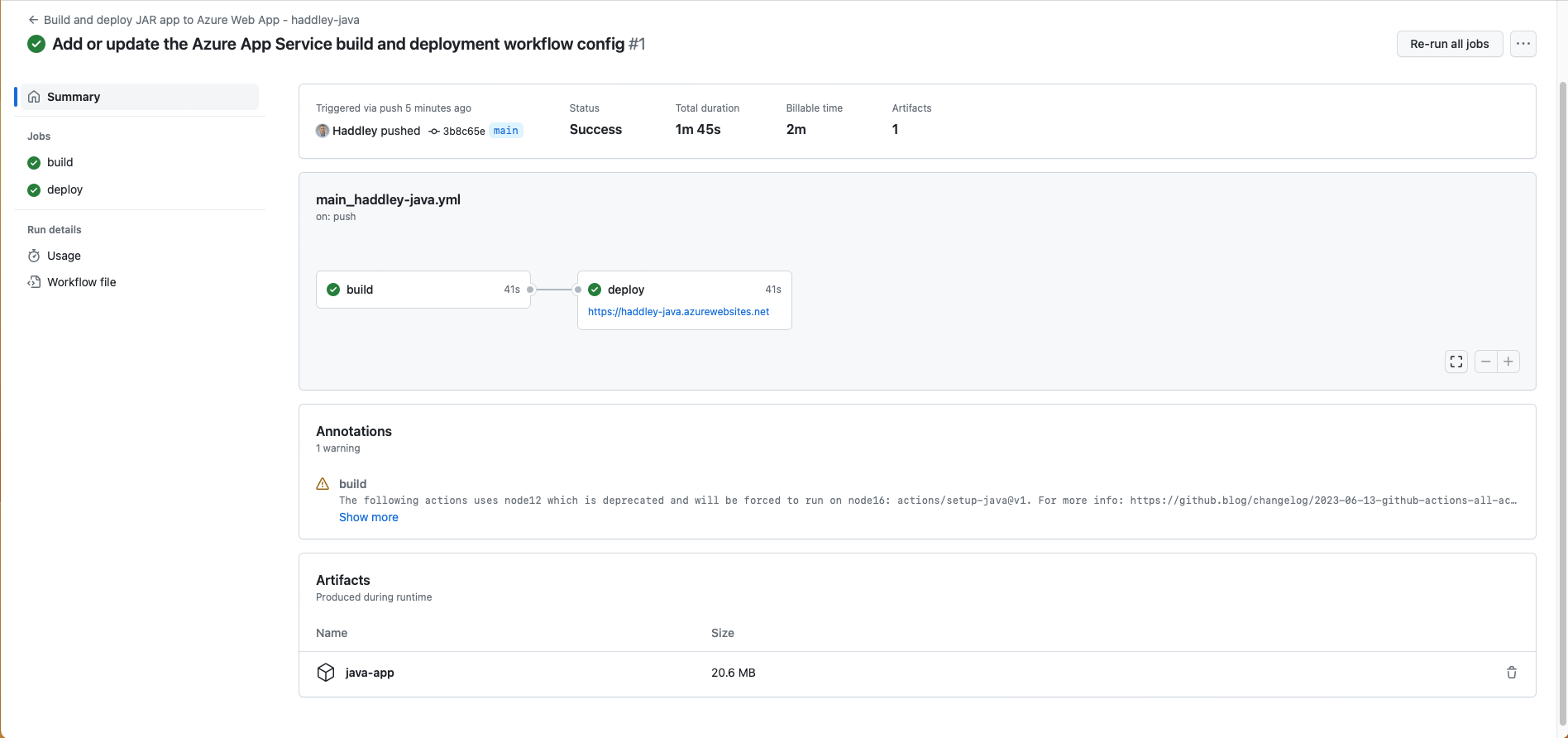
Task: Click Haddley's avatar image
Action: [x=323, y=131]
